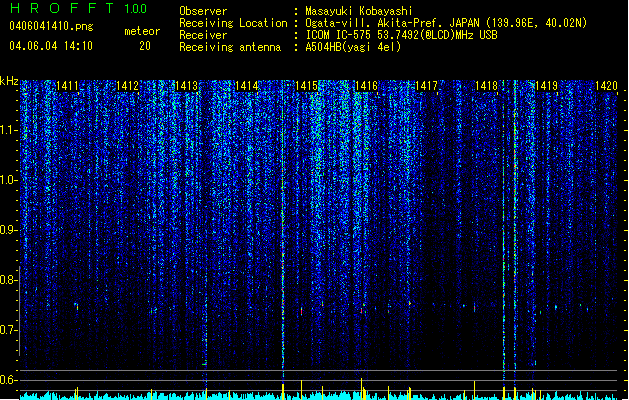Click the 1414 time marker
This screenshot has width=629, height=400.
click(247, 86)
